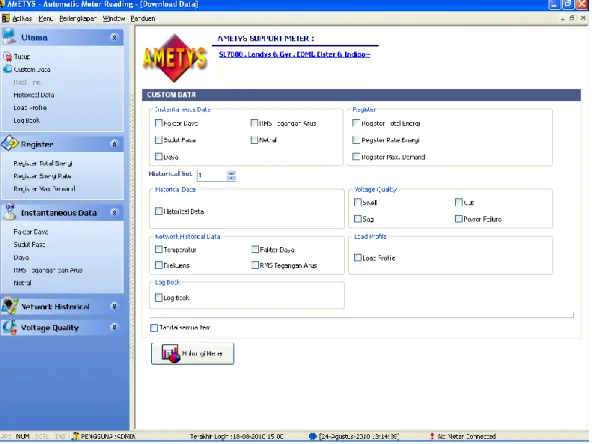Click the Utama computer icon
The height and width of the screenshot is (444, 592).
click(x=9, y=37)
